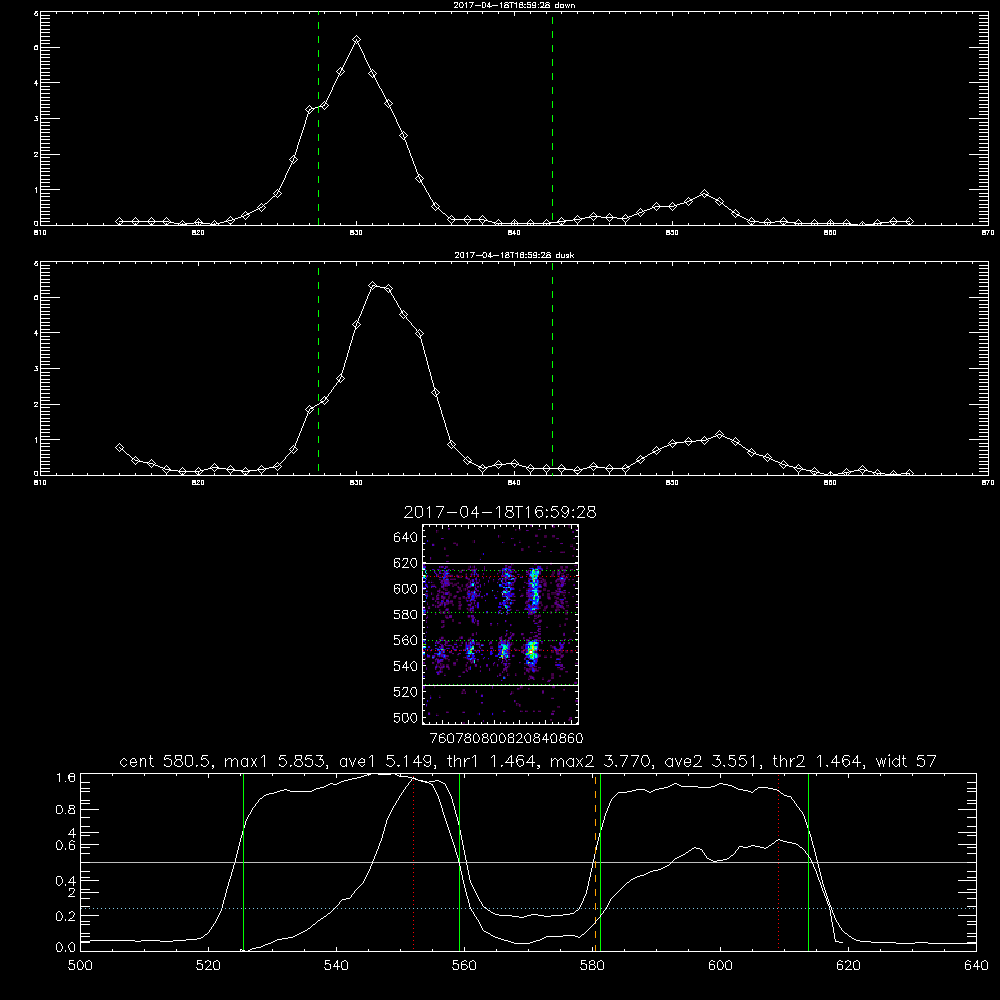Click bottom plot x-axis label 560

[x=464, y=966]
